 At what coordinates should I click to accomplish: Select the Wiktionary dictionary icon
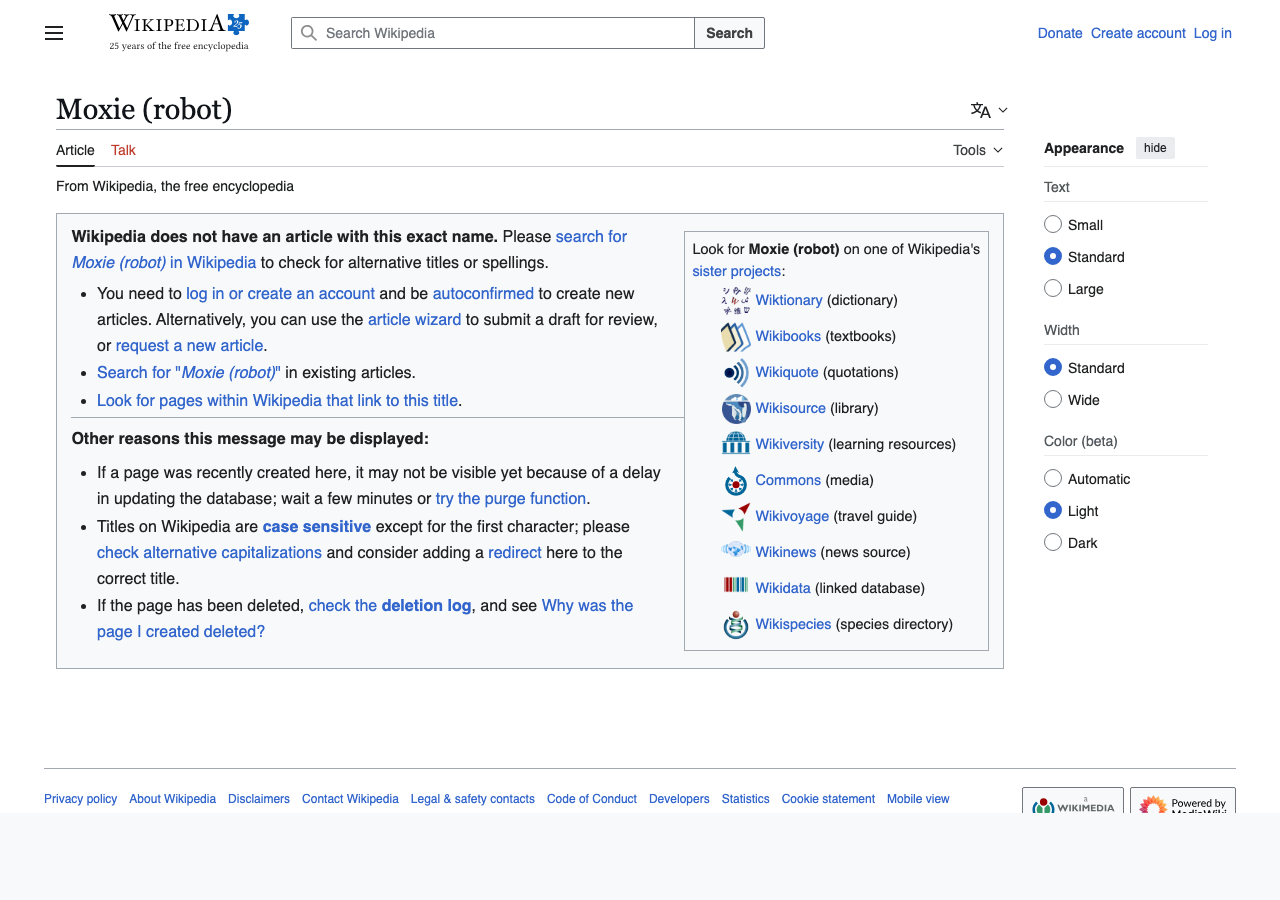tap(735, 299)
